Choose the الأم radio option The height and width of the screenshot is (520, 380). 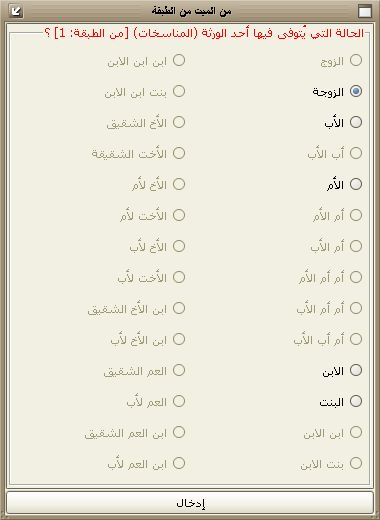356,184
